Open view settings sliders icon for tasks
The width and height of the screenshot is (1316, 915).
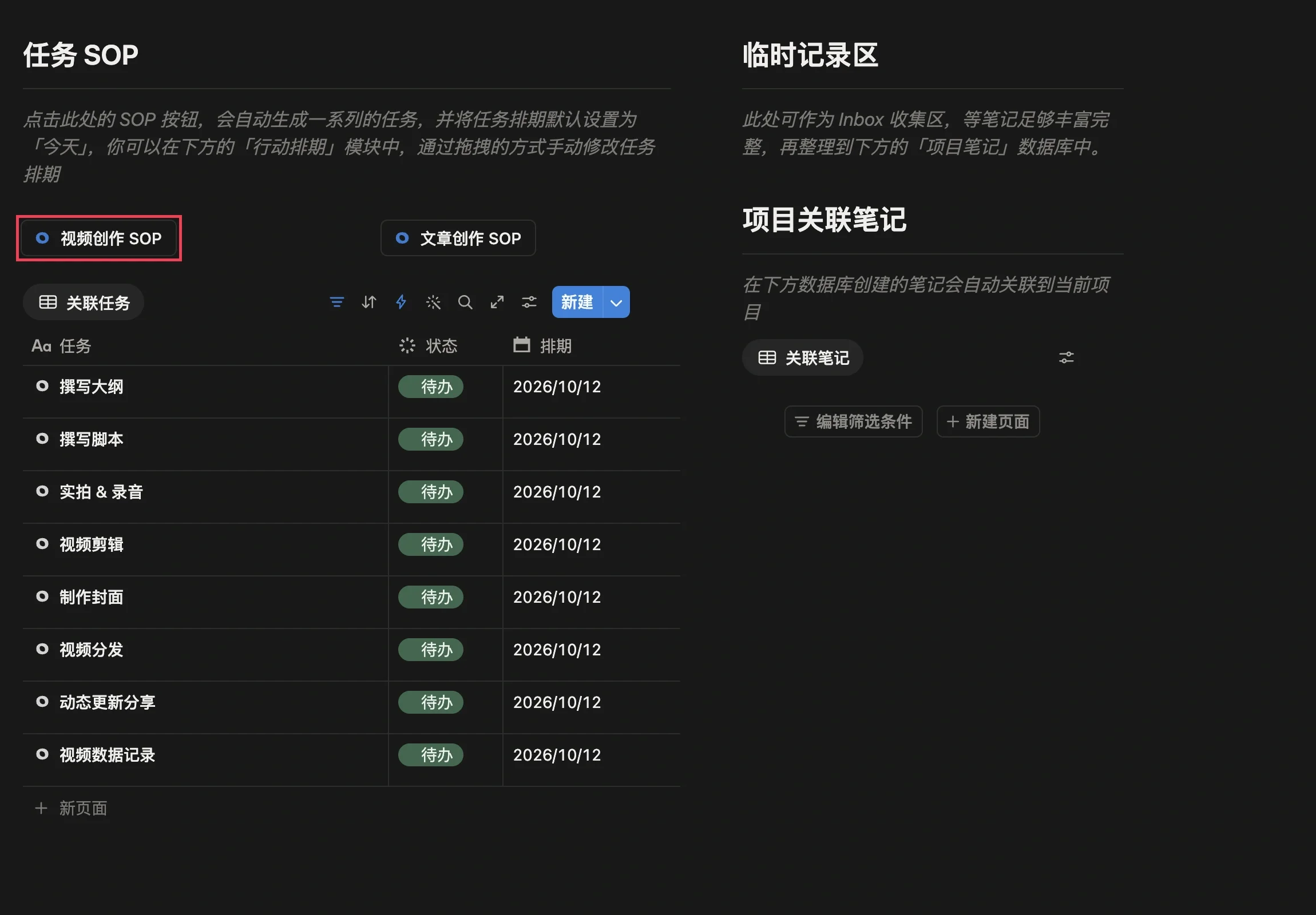tap(529, 302)
